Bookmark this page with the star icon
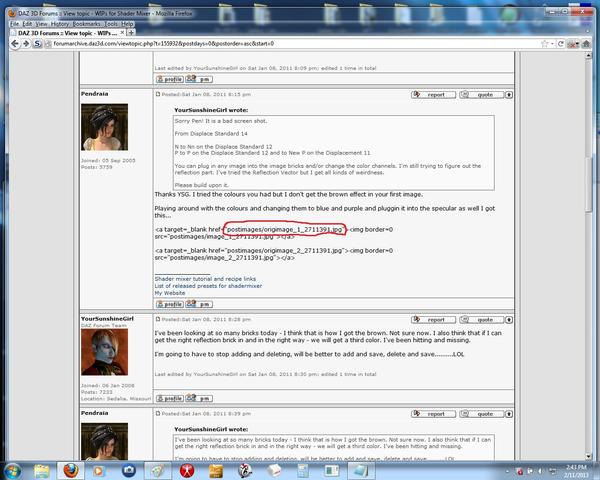The height and width of the screenshot is (480, 600). (x=544, y=44)
